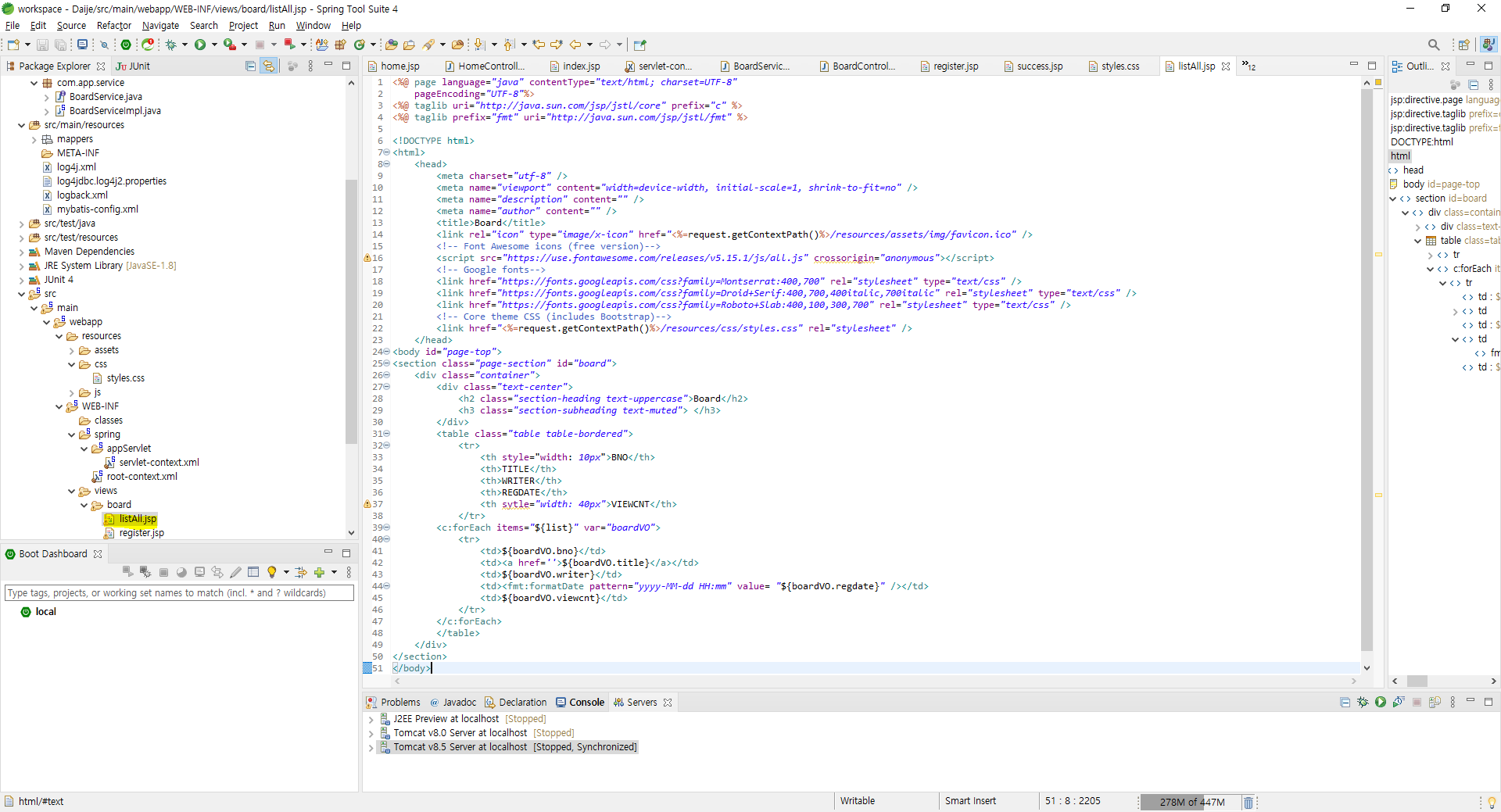Select Tomcat v8.5 Server at localhost
The width and height of the screenshot is (1501, 812).
[508, 747]
